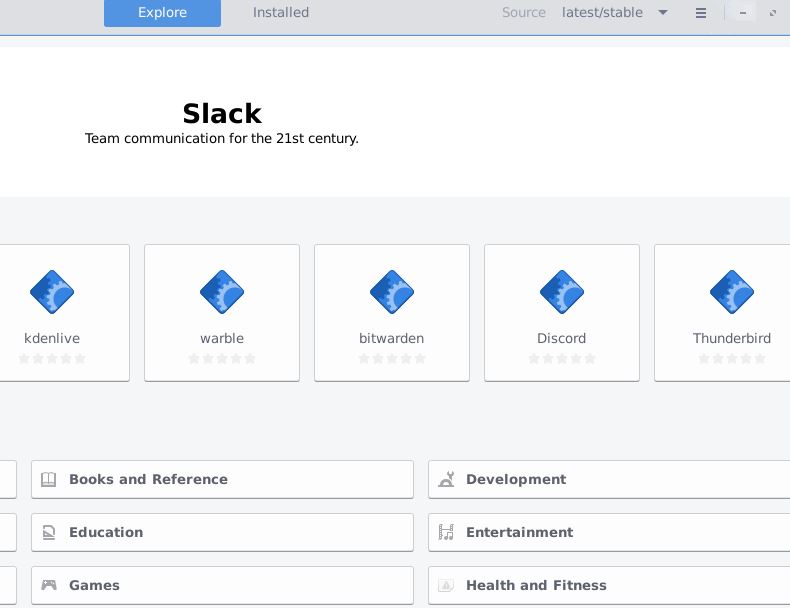Click the kdenlive app icon
Image resolution: width=790 pixels, height=608 pixels.
coord(52,293)
